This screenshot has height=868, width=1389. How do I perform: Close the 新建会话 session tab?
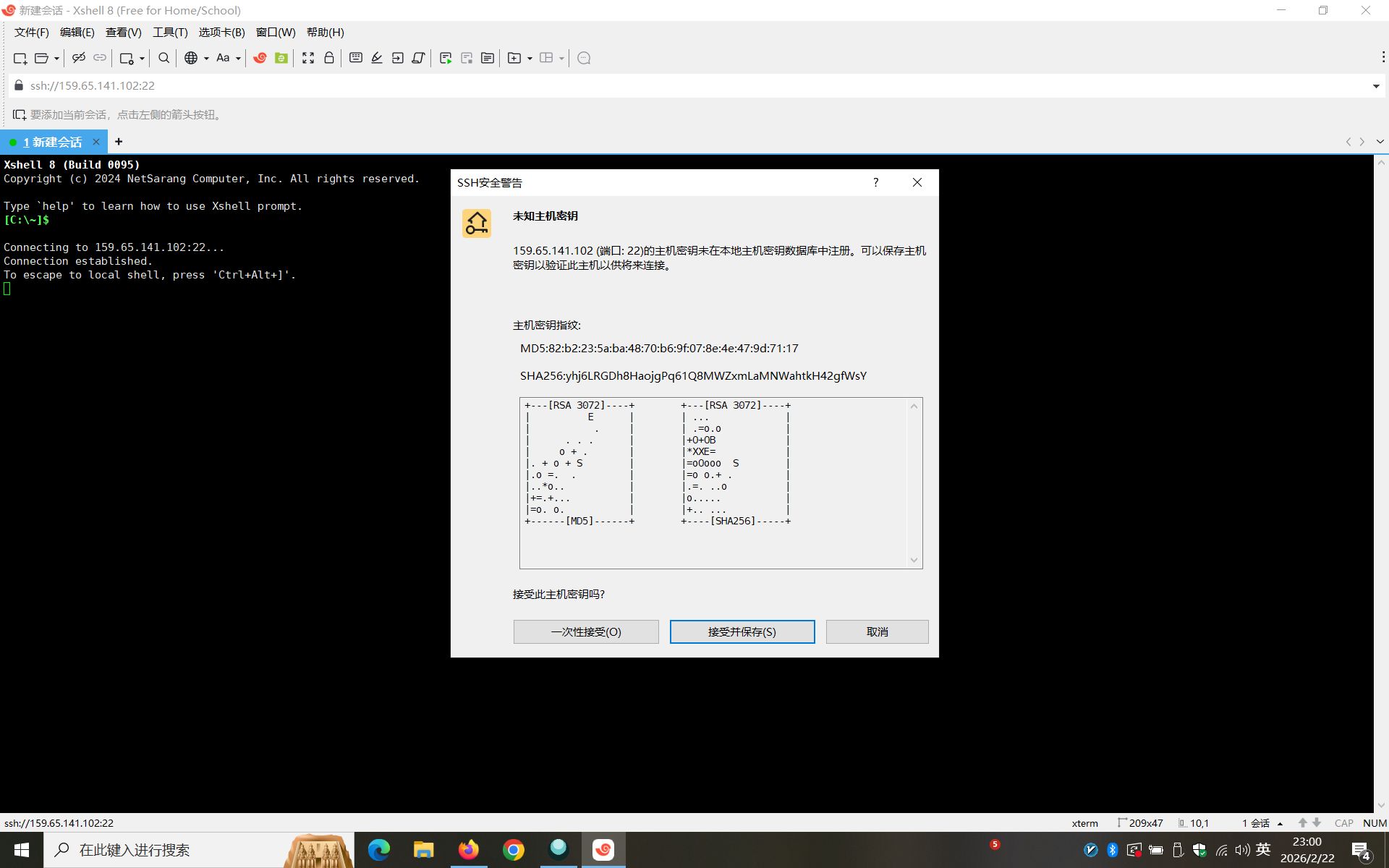[96, 142]
